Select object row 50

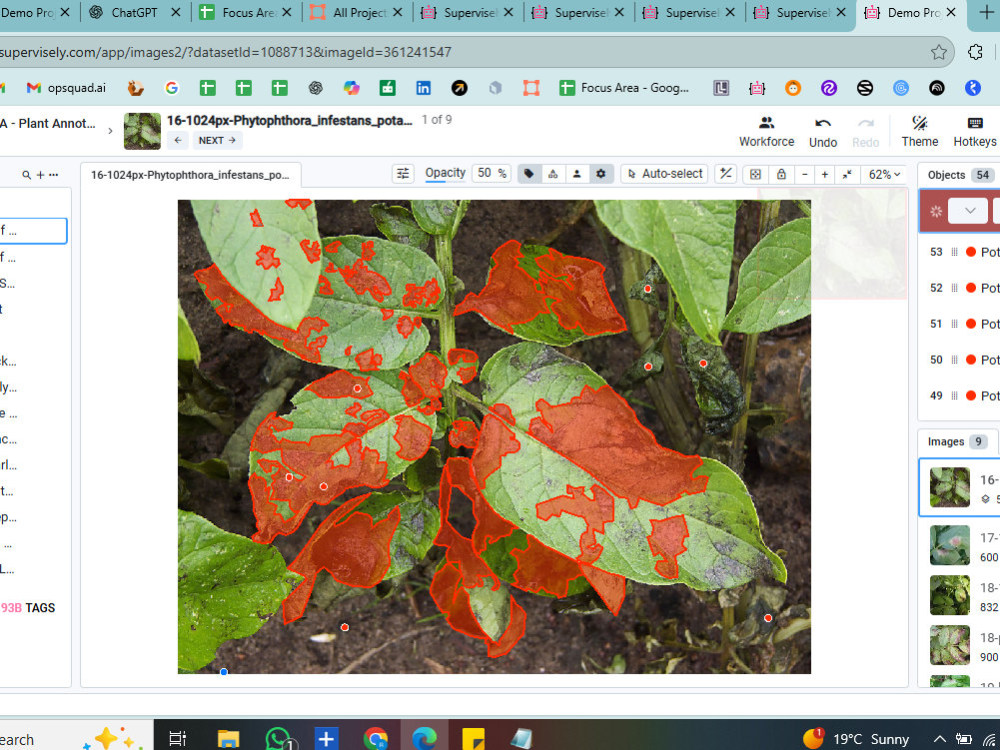(960, 360)
